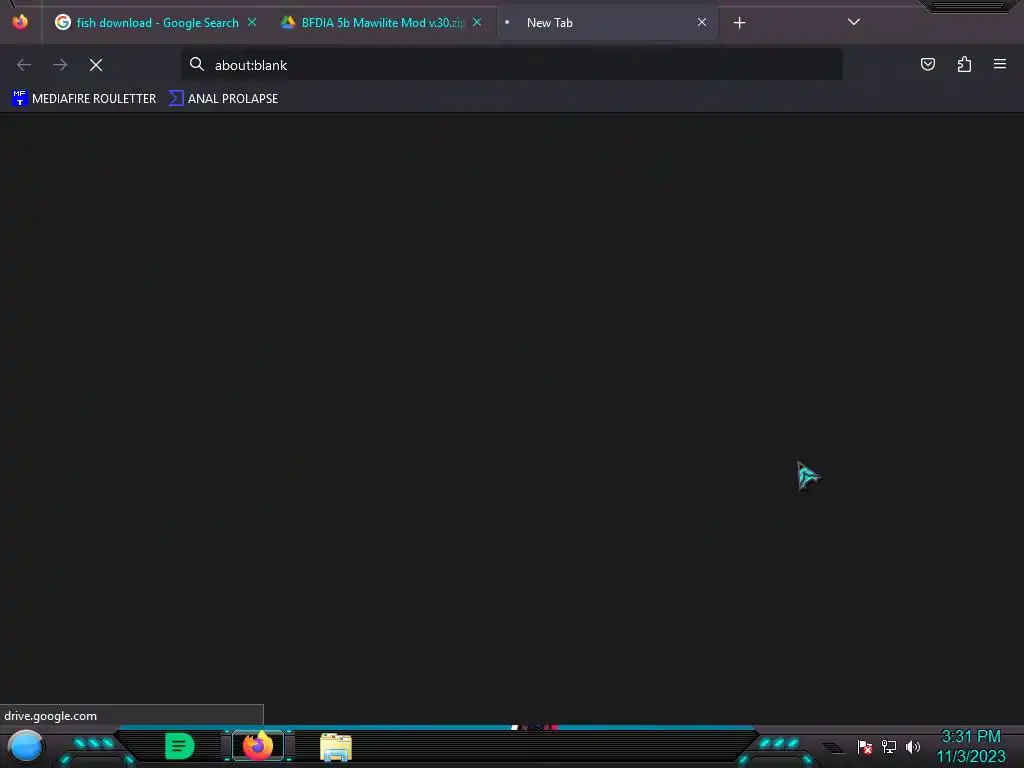Viewport: 1024px width, 768px height.
Task: Select the New Tab tab
Action: (607, 23)
